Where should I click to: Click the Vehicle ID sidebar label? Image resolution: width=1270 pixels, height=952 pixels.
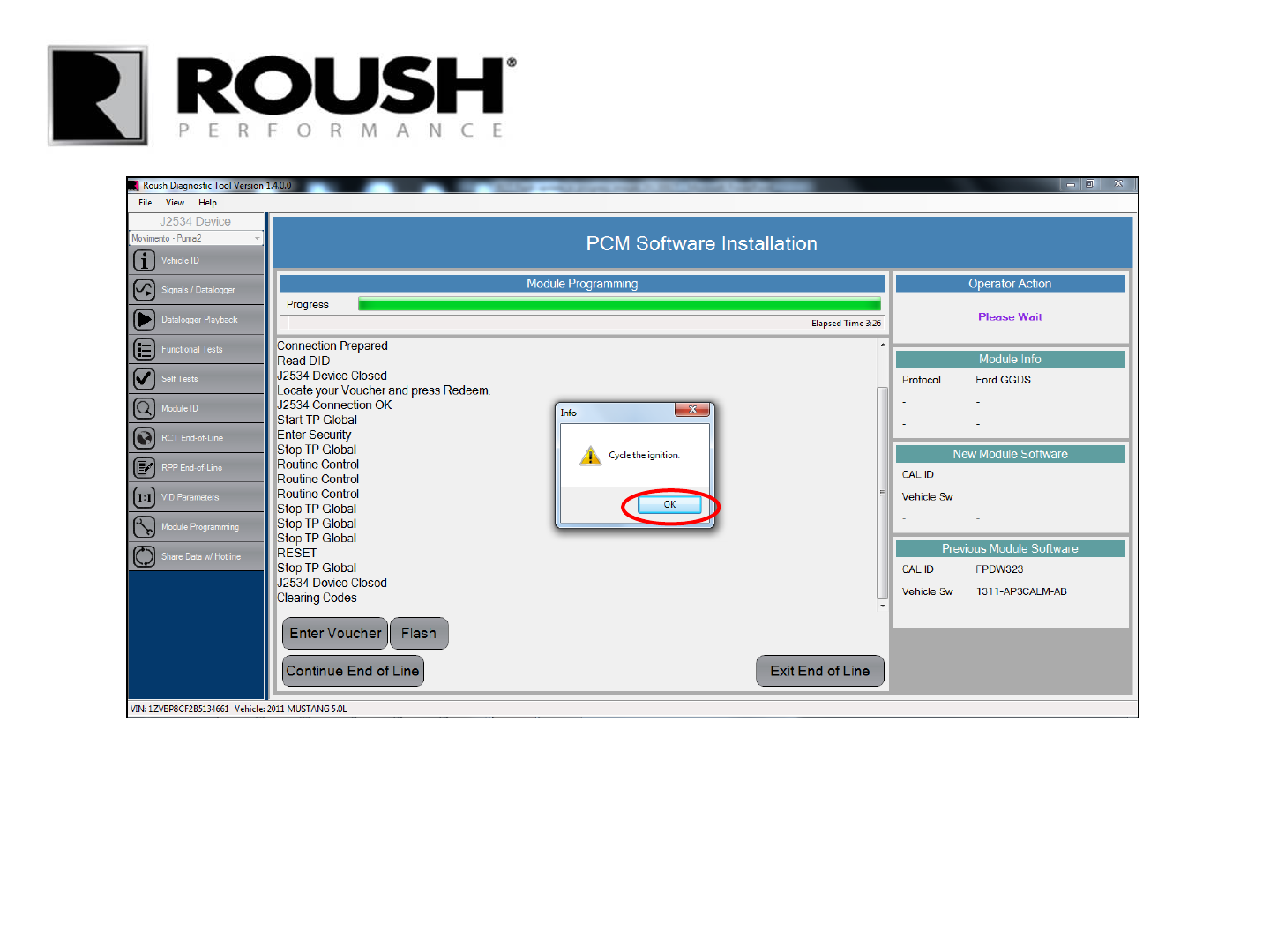click(180, 261)
